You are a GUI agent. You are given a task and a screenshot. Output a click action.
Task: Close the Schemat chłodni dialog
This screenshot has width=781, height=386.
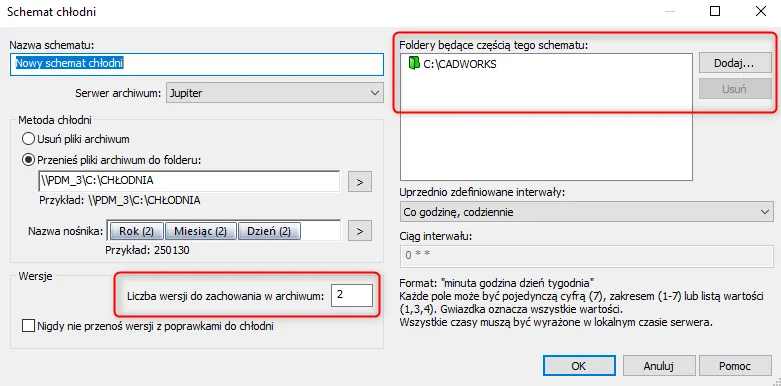tap(761, 11)
